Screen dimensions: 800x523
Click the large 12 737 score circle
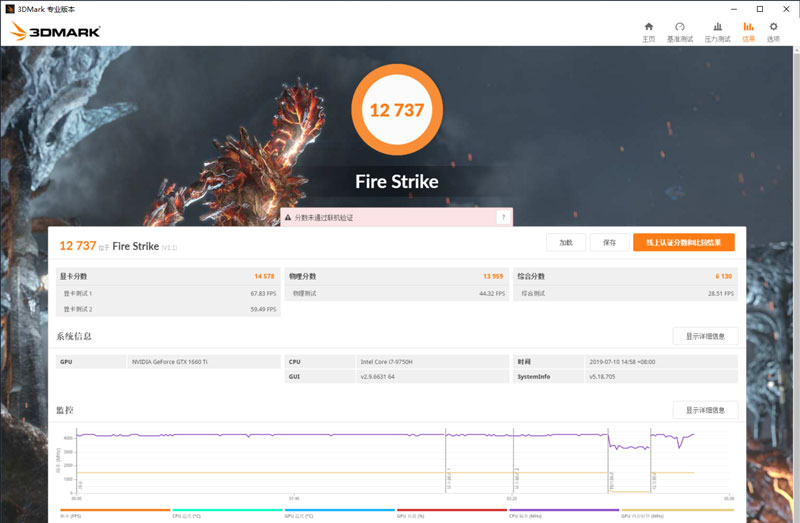tap(397, 110)
